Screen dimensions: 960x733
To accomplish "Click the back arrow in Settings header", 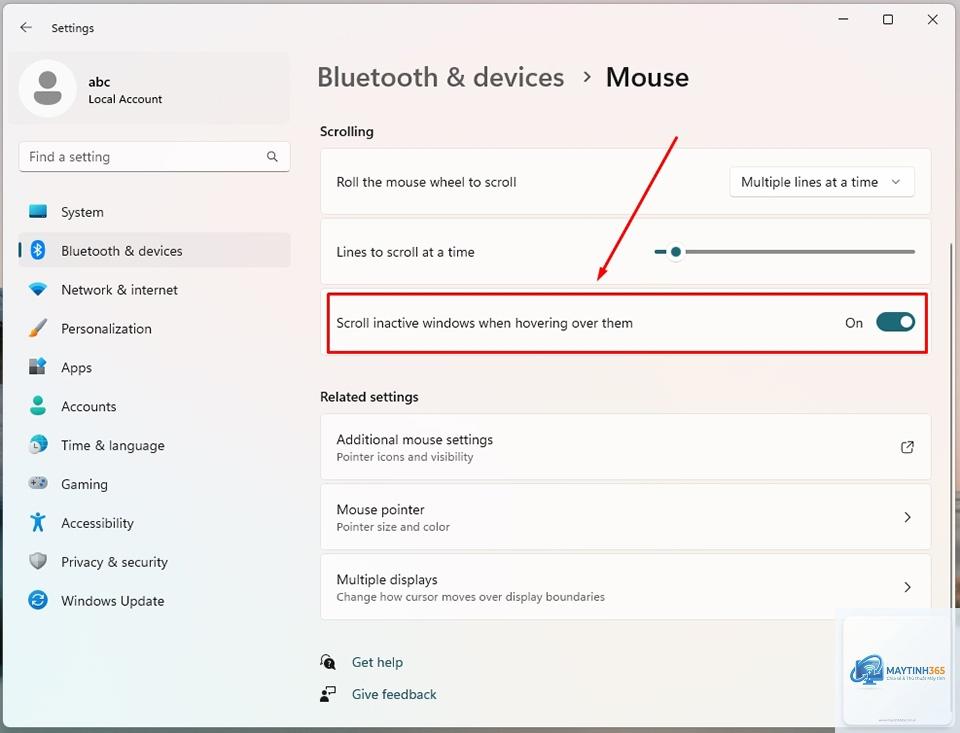I will pos(26,27).
